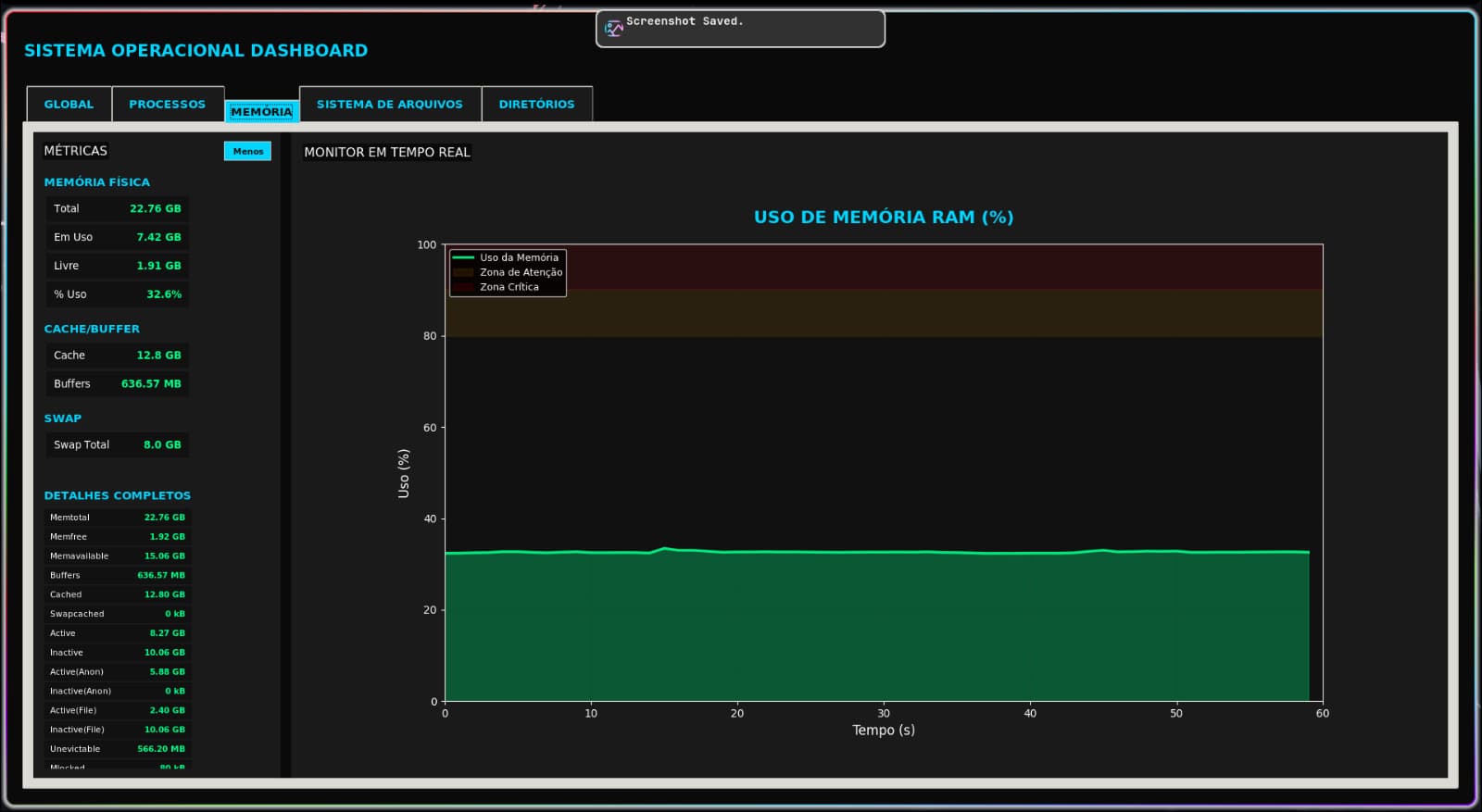The width and height of the screenshot is (1482, 812).
Task: Open the GLOBAL tab
Action: click(x=69, y=104)
